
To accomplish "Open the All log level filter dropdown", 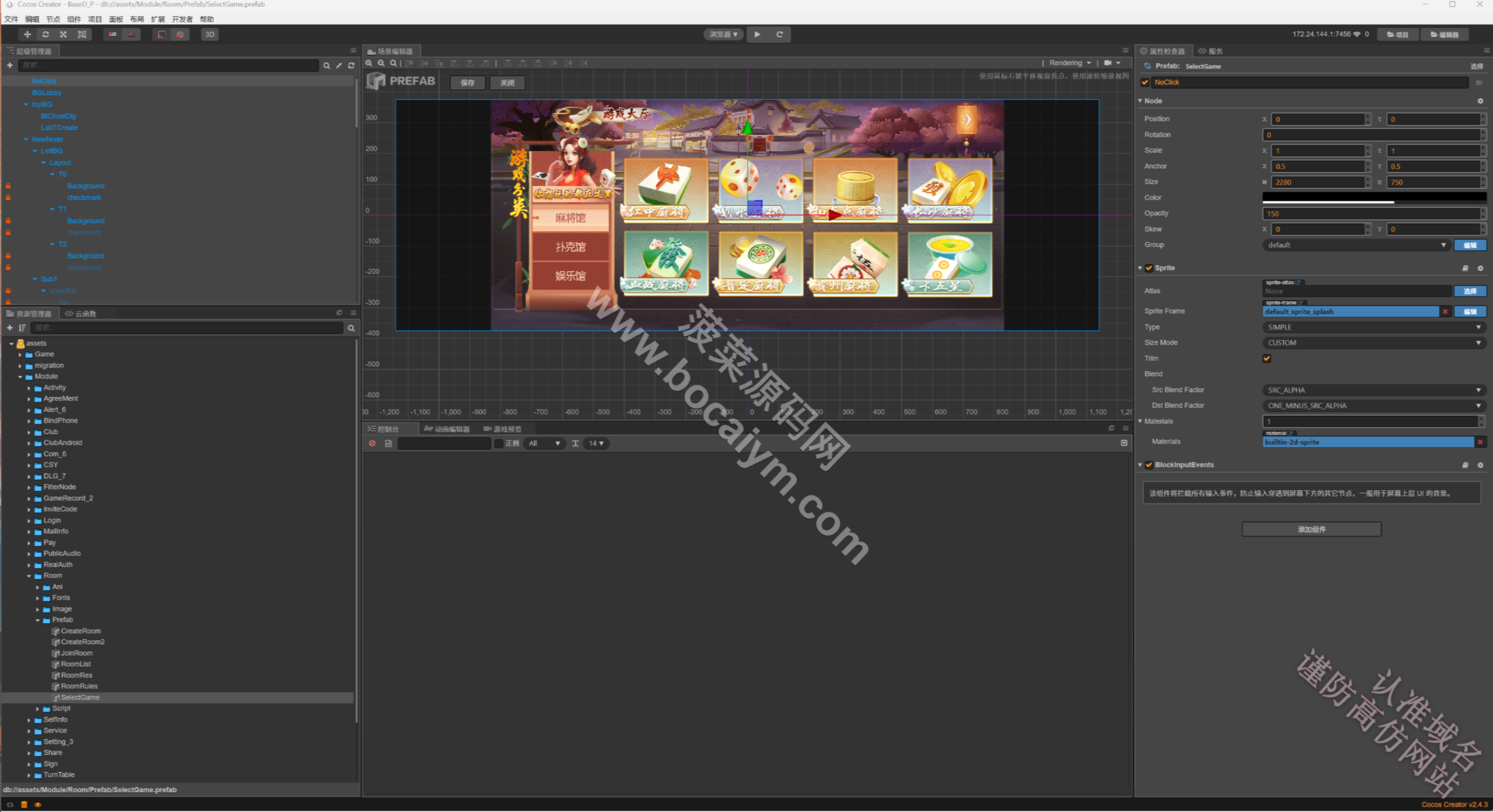I will click(x=545, y=444).
